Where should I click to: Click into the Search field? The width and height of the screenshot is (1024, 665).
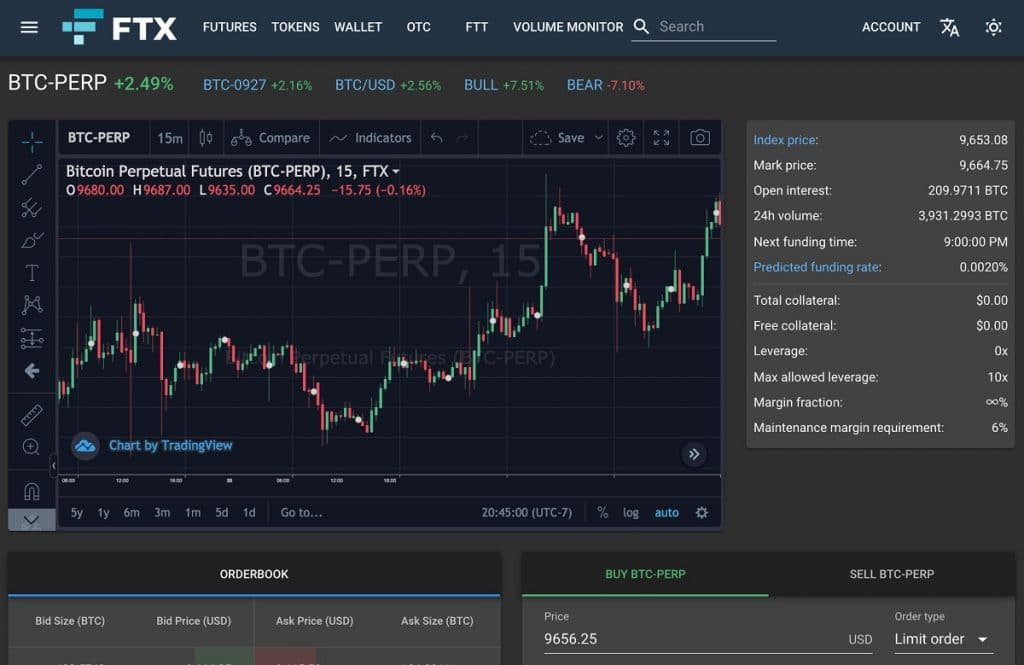(716, 27)
